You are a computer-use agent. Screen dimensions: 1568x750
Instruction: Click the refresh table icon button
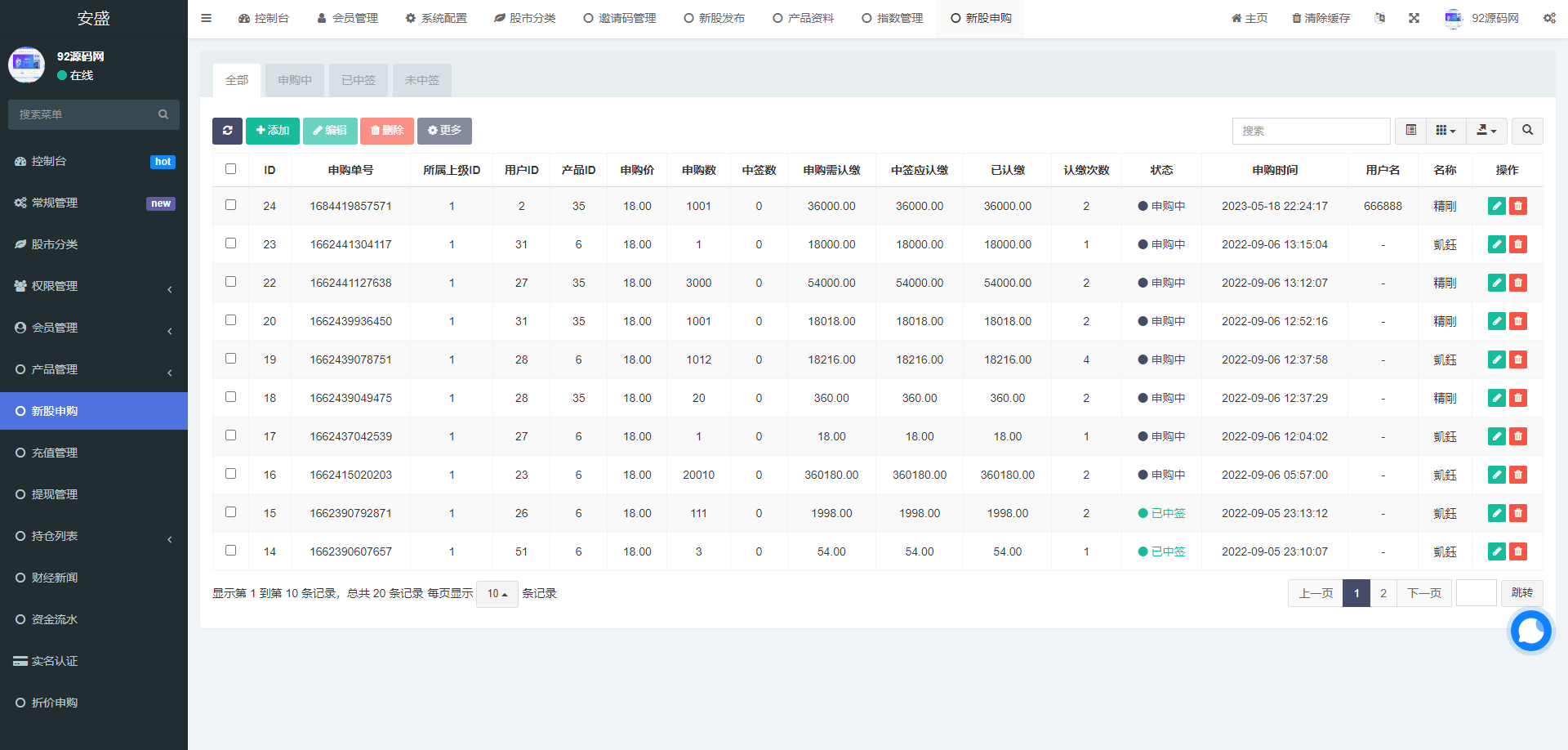(x=227, y=131)
